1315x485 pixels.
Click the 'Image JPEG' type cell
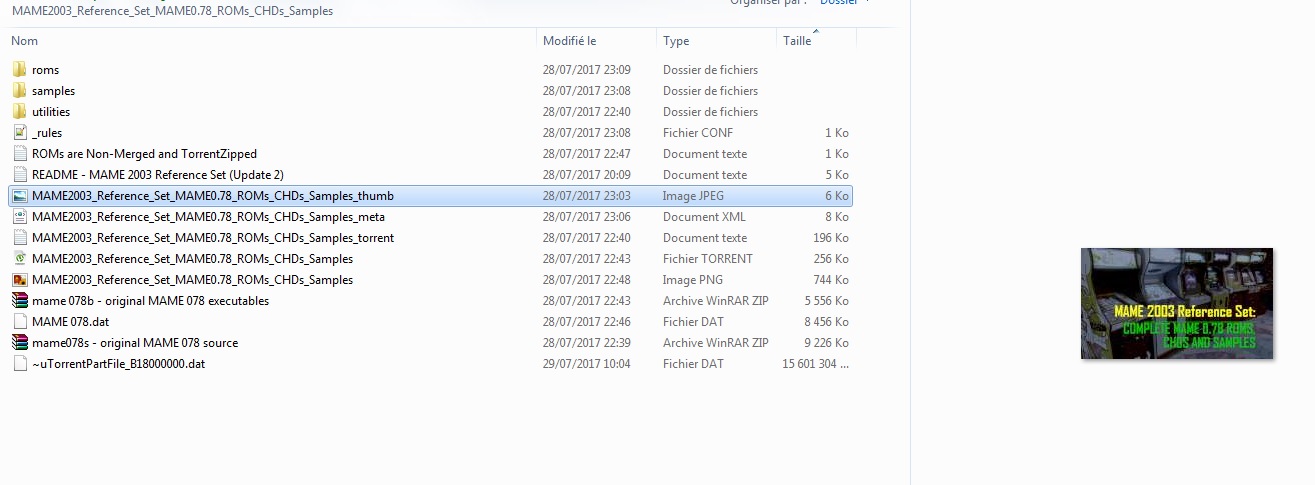click(x=693, y=196)
